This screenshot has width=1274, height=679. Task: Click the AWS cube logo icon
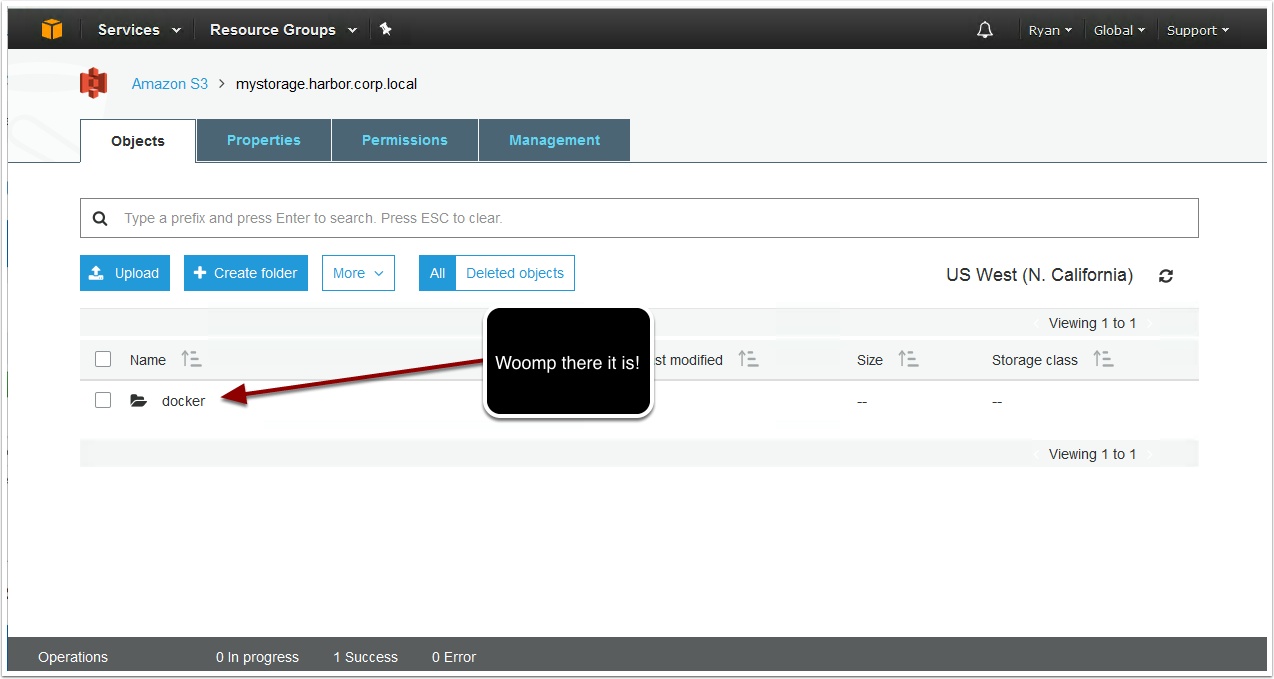coord(52,30)
